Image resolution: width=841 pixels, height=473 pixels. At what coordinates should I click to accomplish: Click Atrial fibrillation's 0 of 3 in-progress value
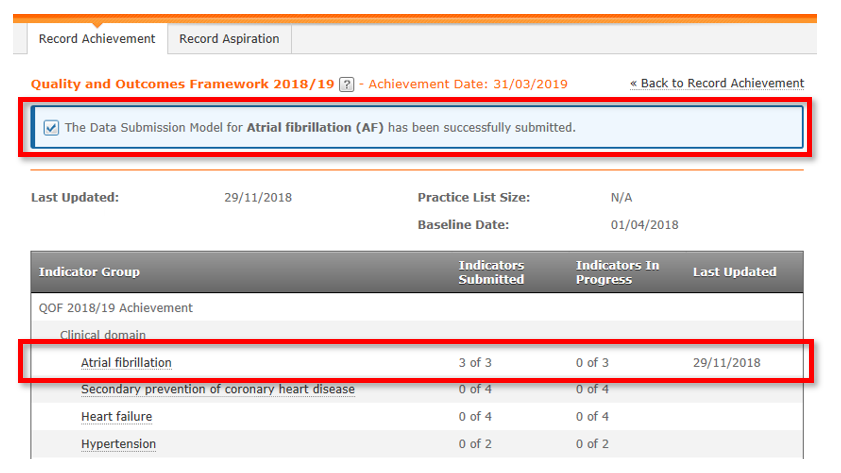point(592,363)
